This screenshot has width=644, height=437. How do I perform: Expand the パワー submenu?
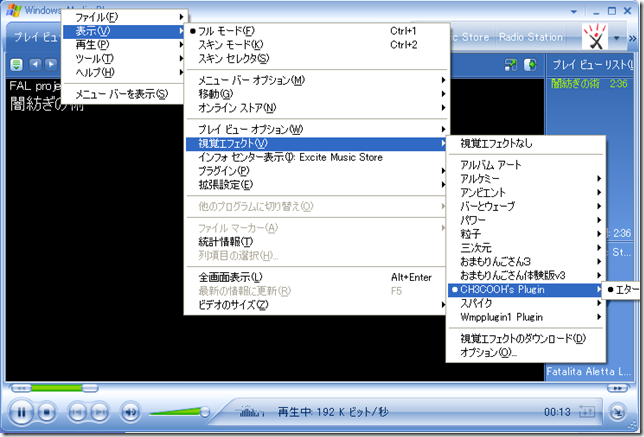click(x=526, y=220)
